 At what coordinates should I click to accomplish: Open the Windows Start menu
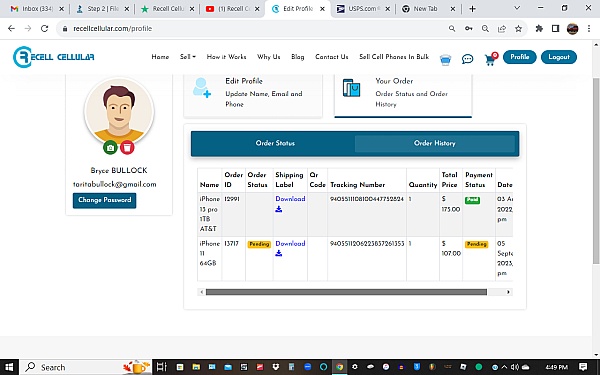pos(9,367)
